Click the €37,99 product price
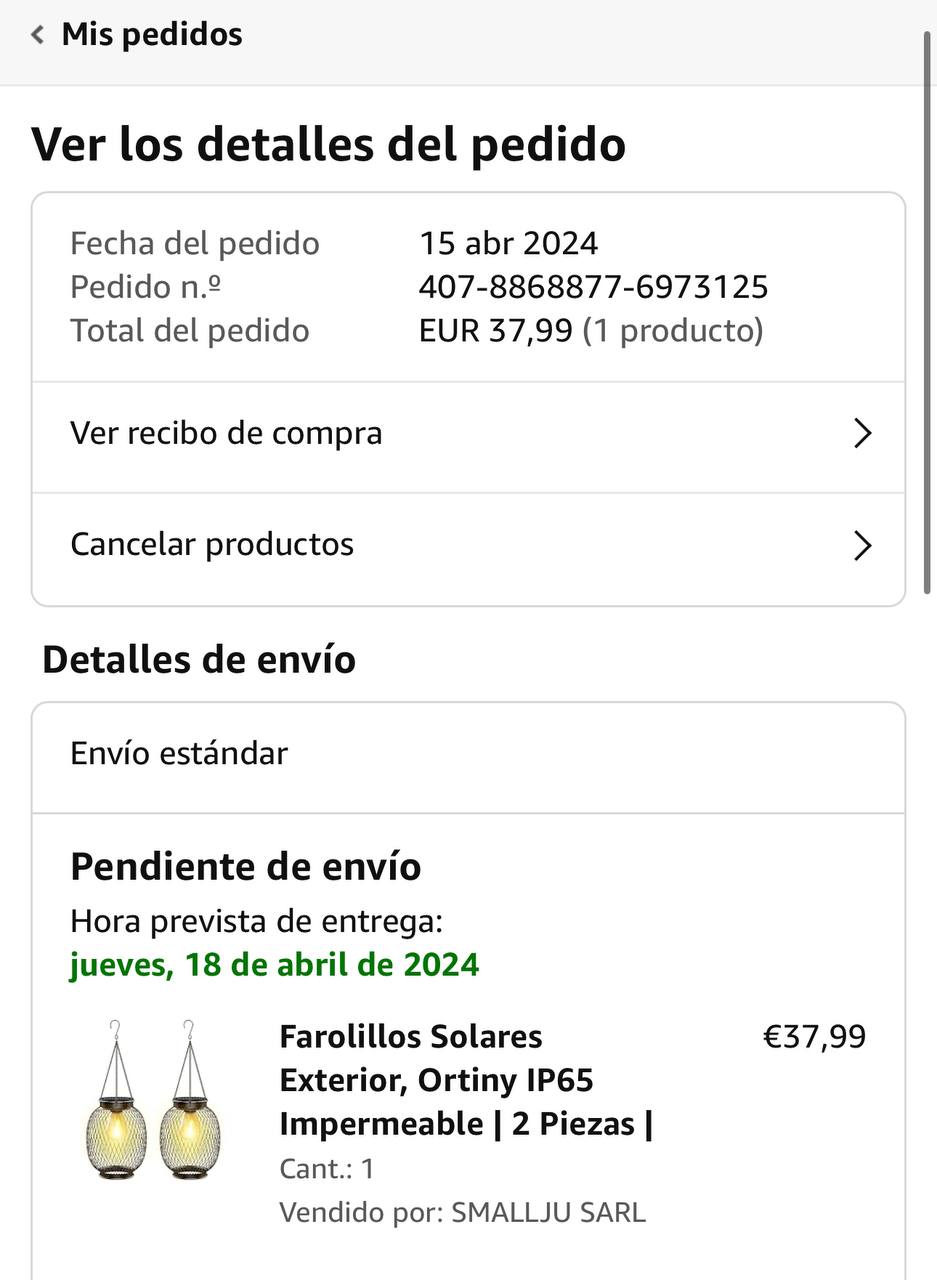Image resolution: width=937 pixels, height=1280 pixels. pyautogui.click(x=814, y=1037)
